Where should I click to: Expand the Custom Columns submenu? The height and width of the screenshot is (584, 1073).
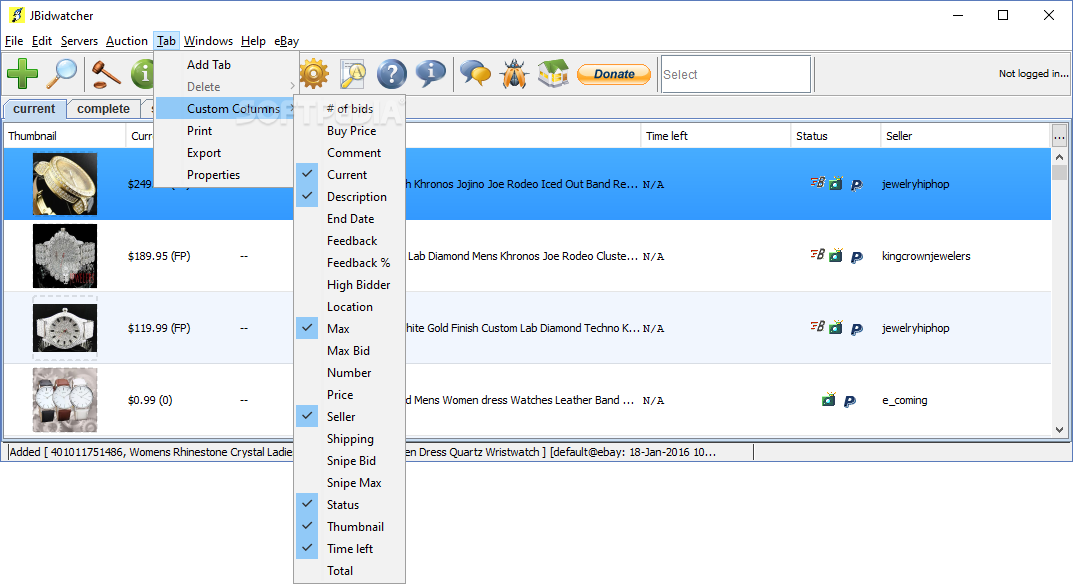[225, 109]
